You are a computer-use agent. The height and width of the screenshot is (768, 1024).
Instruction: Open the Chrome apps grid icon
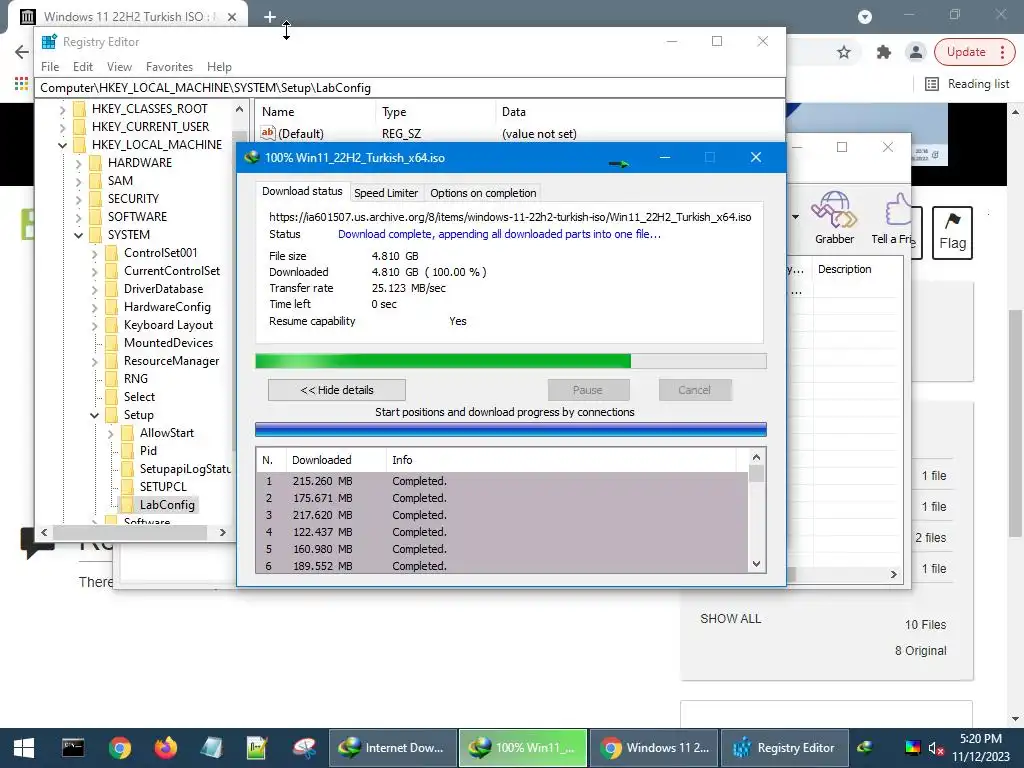(x=22, y=84)
